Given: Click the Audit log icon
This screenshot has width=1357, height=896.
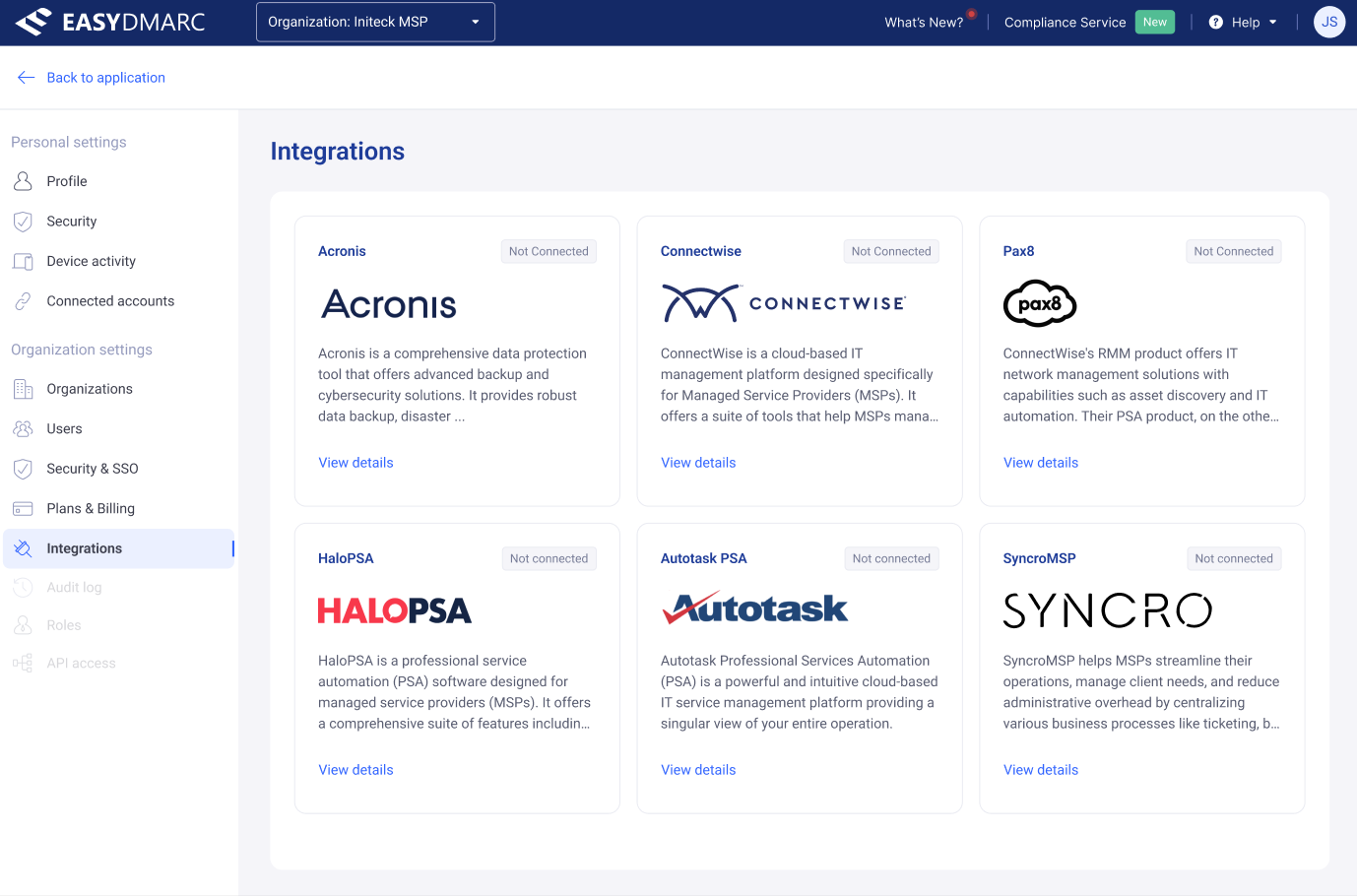Looking at the screenshot, I should point(23,588).
